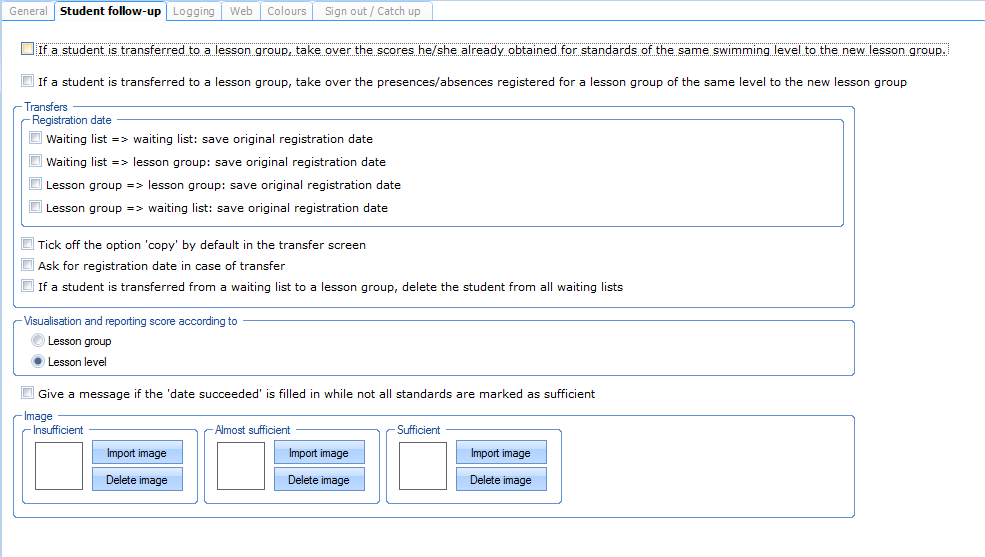This screenshot has height=557, width=985.
Task: Enable 'Waiting list => lesson group' date saving
Action: coord(36,162)
